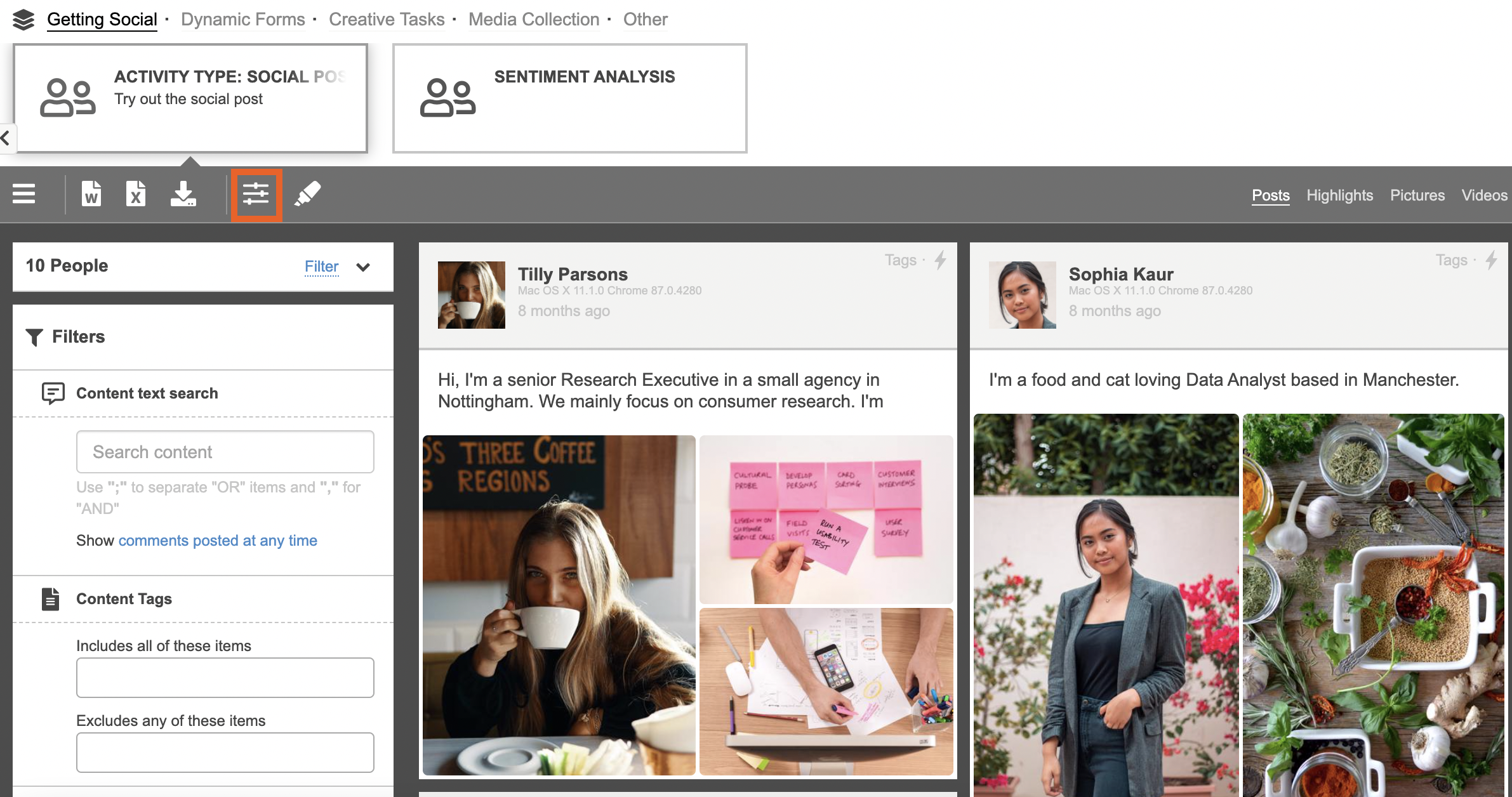The image size is (1512, 797).
Task: Expand the 10 People chevron dropdown
Action: (x=363, y=267)
